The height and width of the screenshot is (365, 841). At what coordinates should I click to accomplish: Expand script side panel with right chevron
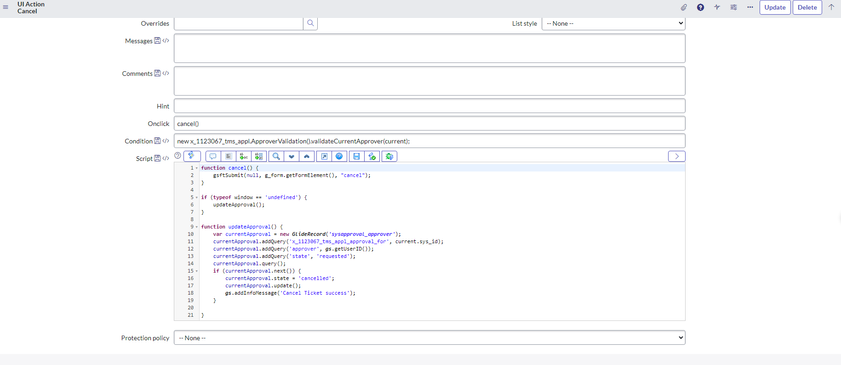677,156
